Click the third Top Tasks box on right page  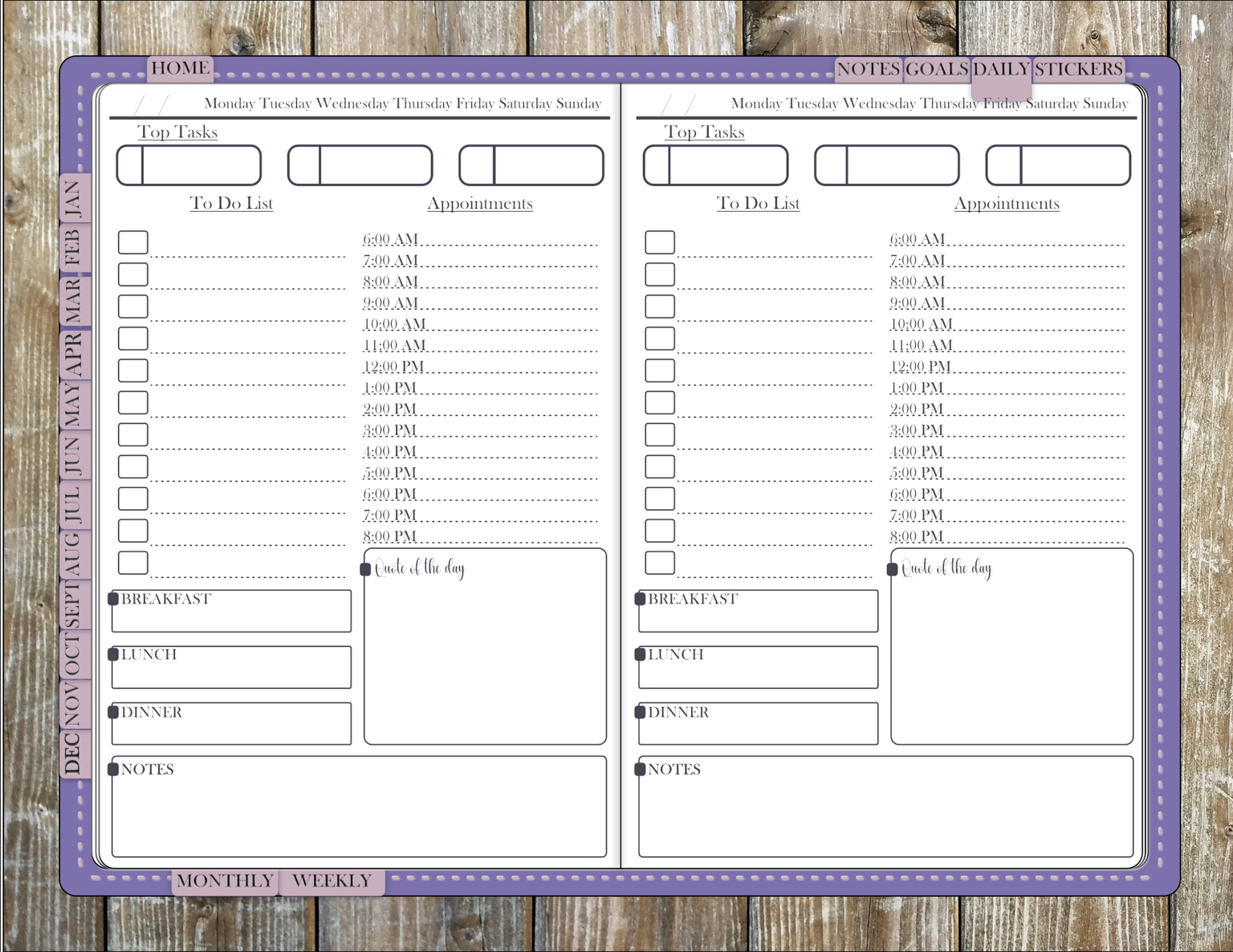click(1058, 165)
